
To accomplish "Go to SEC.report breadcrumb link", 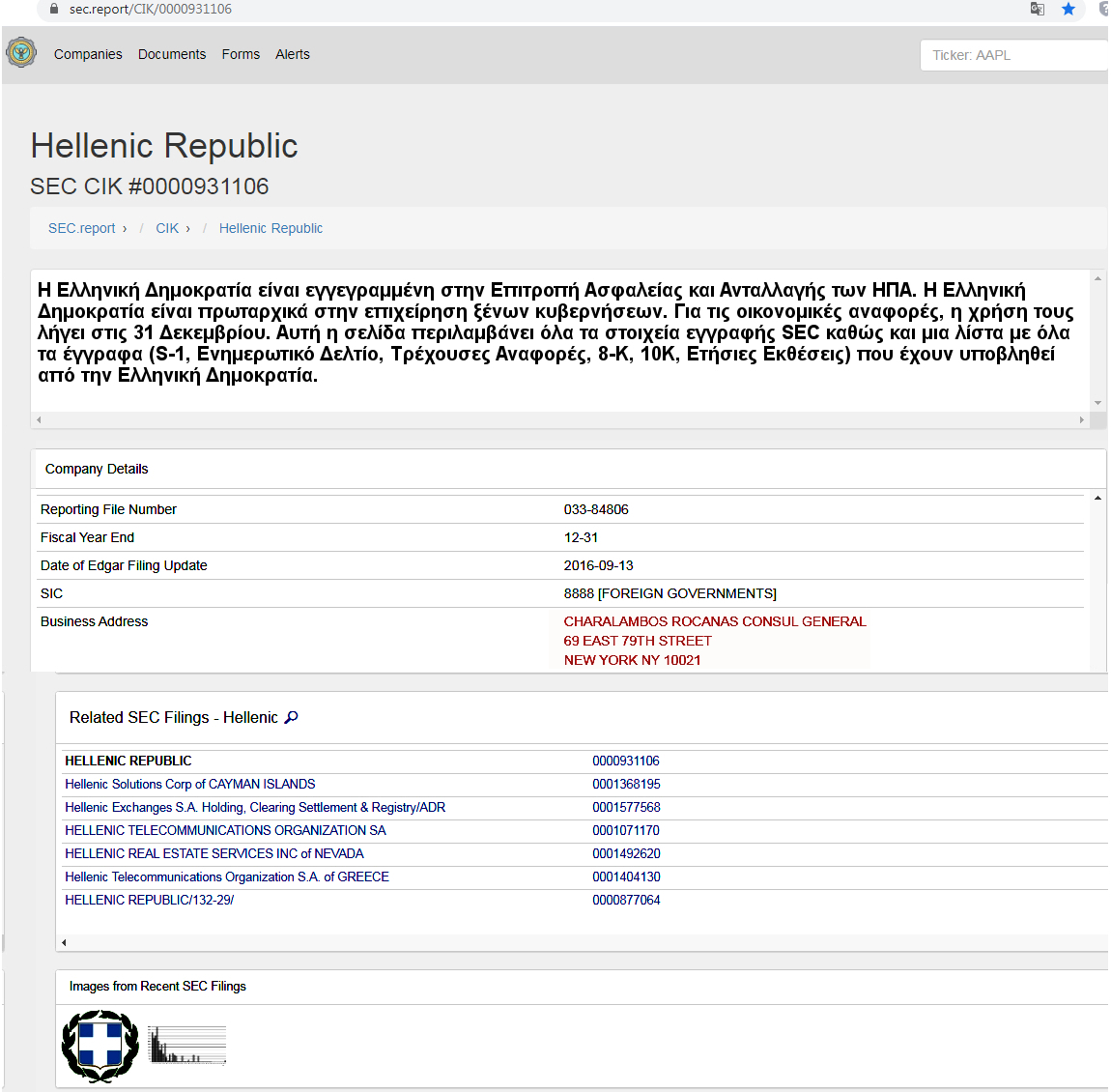I will [81, 228].
